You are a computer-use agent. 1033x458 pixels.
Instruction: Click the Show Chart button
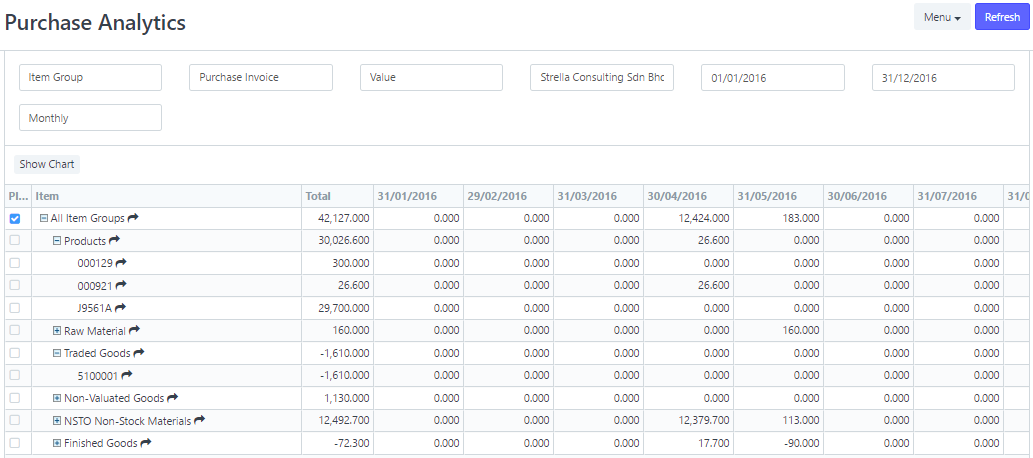47,164
